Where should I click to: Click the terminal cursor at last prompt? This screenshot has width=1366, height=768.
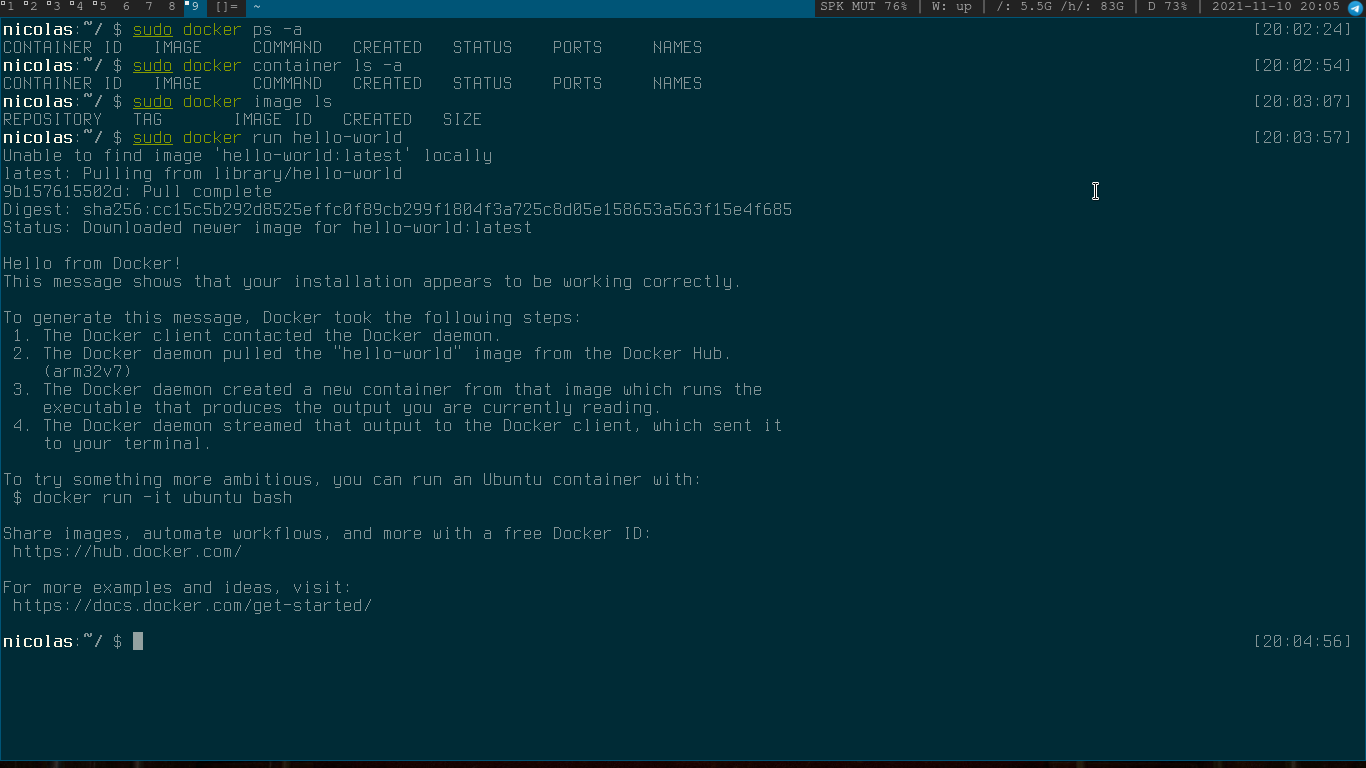[x=138, y=642]
